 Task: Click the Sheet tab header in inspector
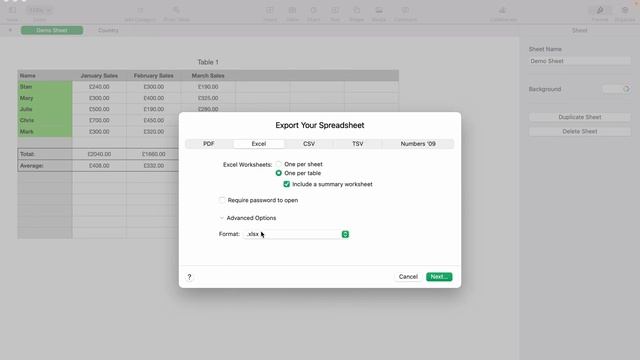click(580, 30)
